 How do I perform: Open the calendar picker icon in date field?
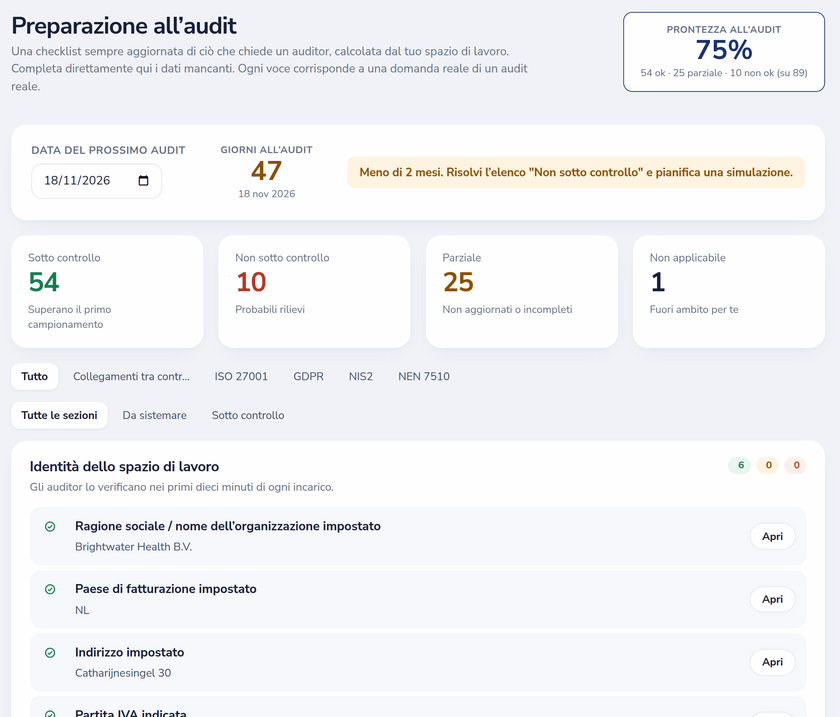(x=143, y=181)
